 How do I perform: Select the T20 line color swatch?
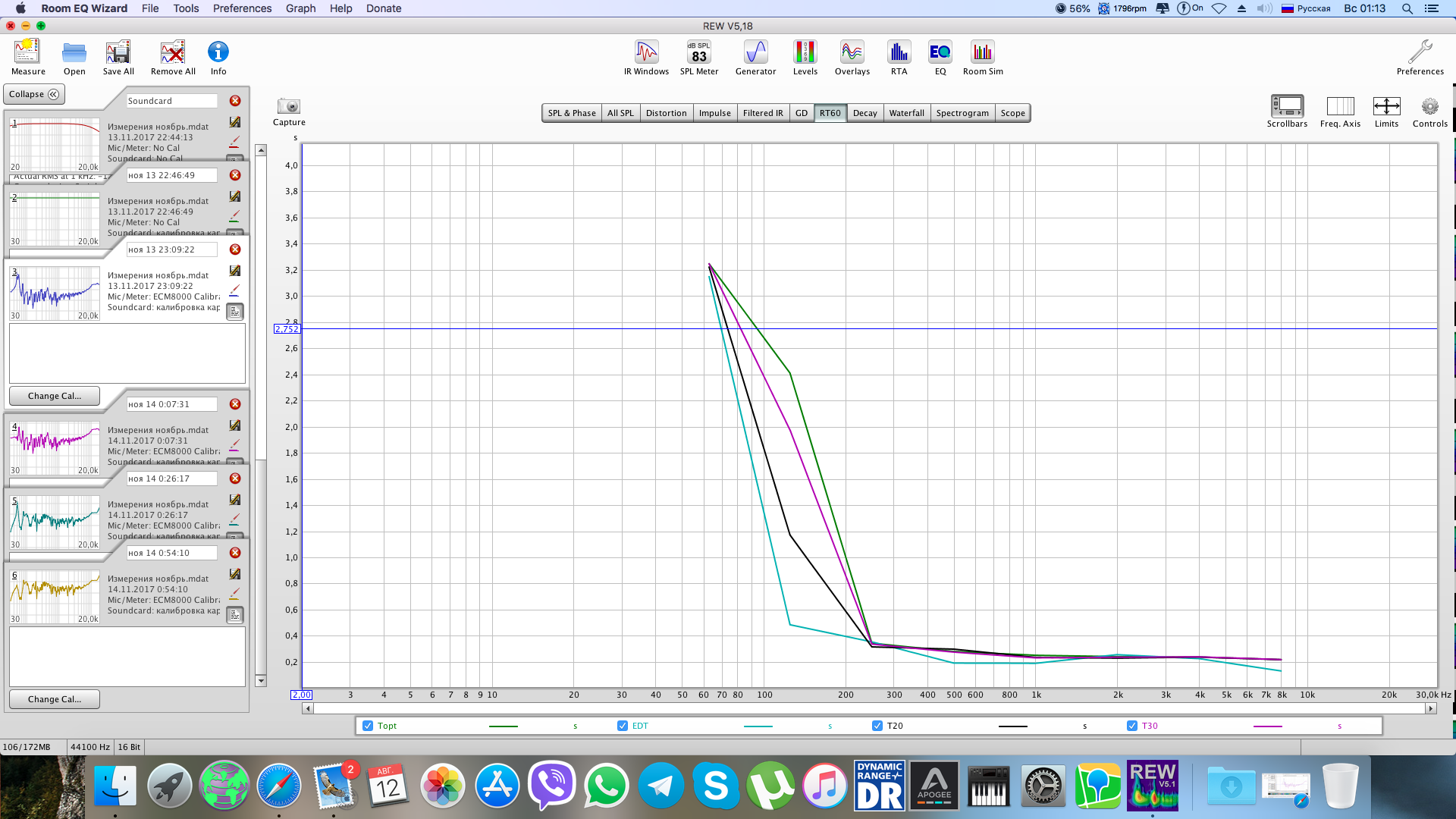[x=1012, y=726]
